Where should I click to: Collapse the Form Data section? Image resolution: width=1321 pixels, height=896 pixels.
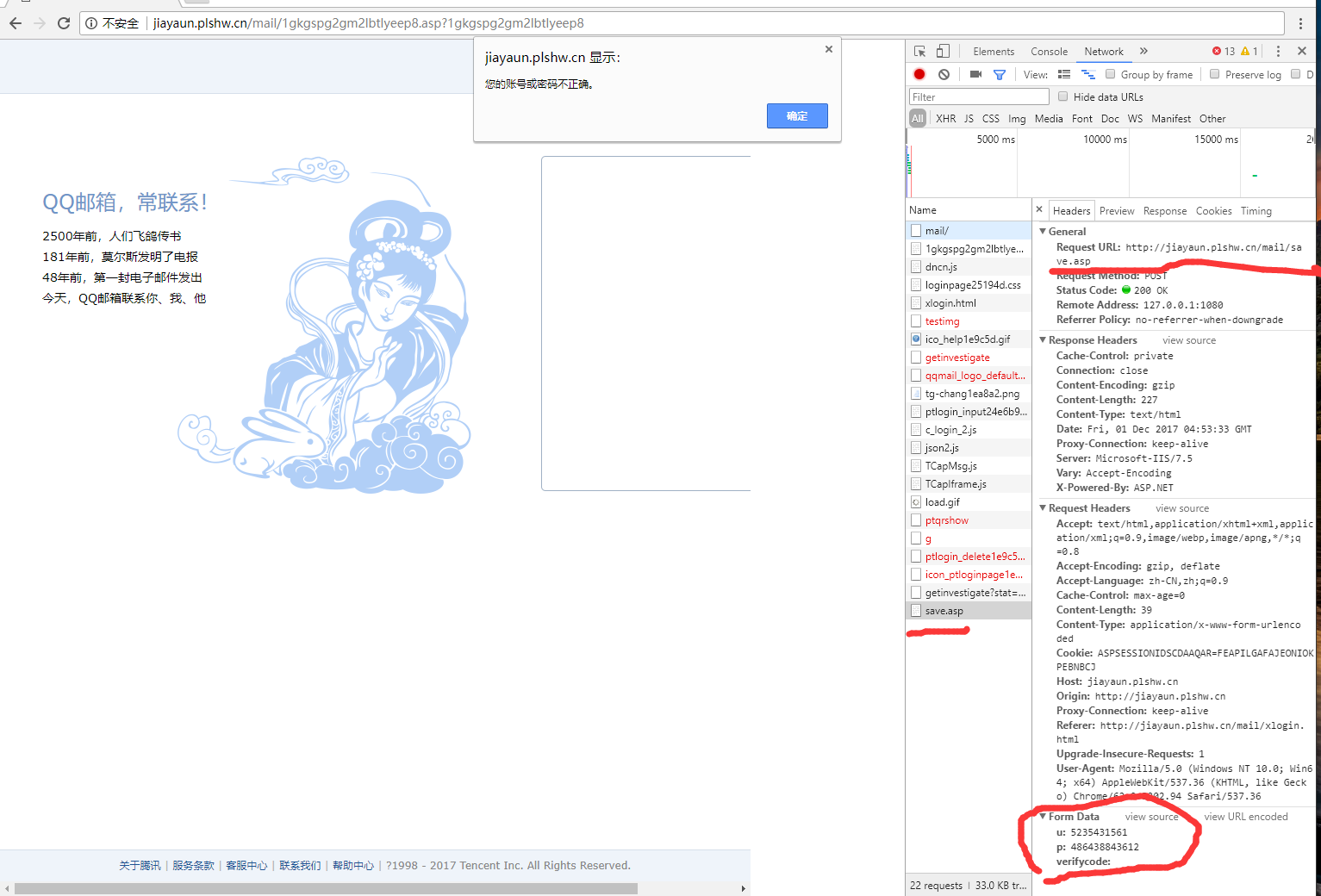[1043, 817]
